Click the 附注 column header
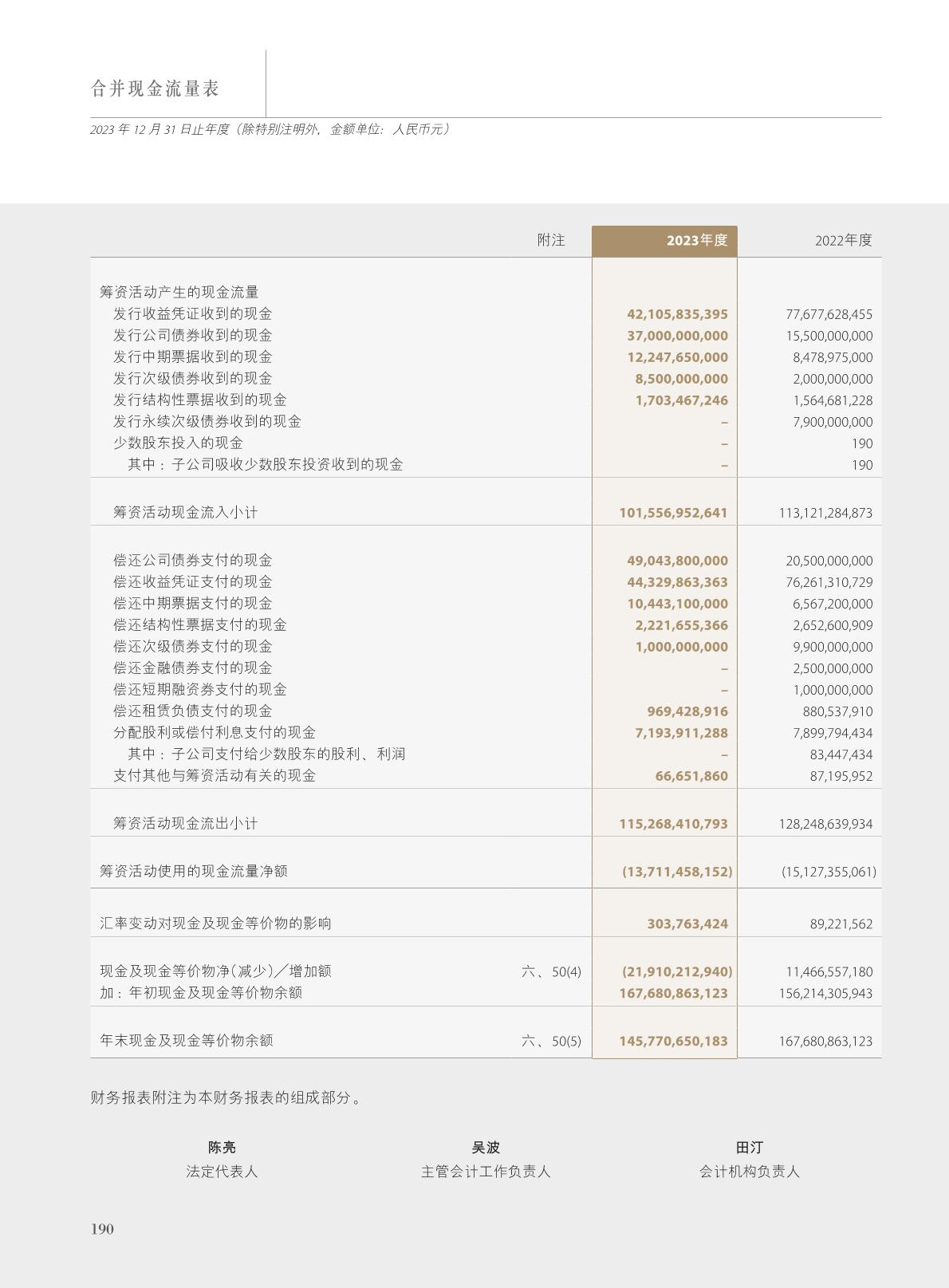This screenshot has height=1288, width=949. (550, 240)
